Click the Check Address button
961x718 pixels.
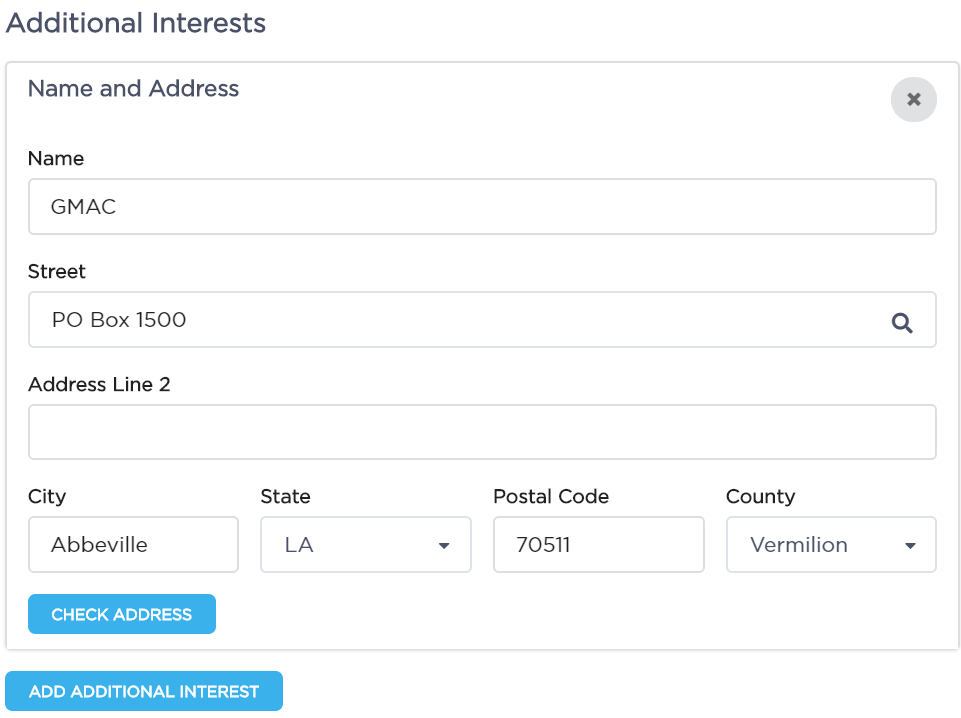(x=122, y=614)
